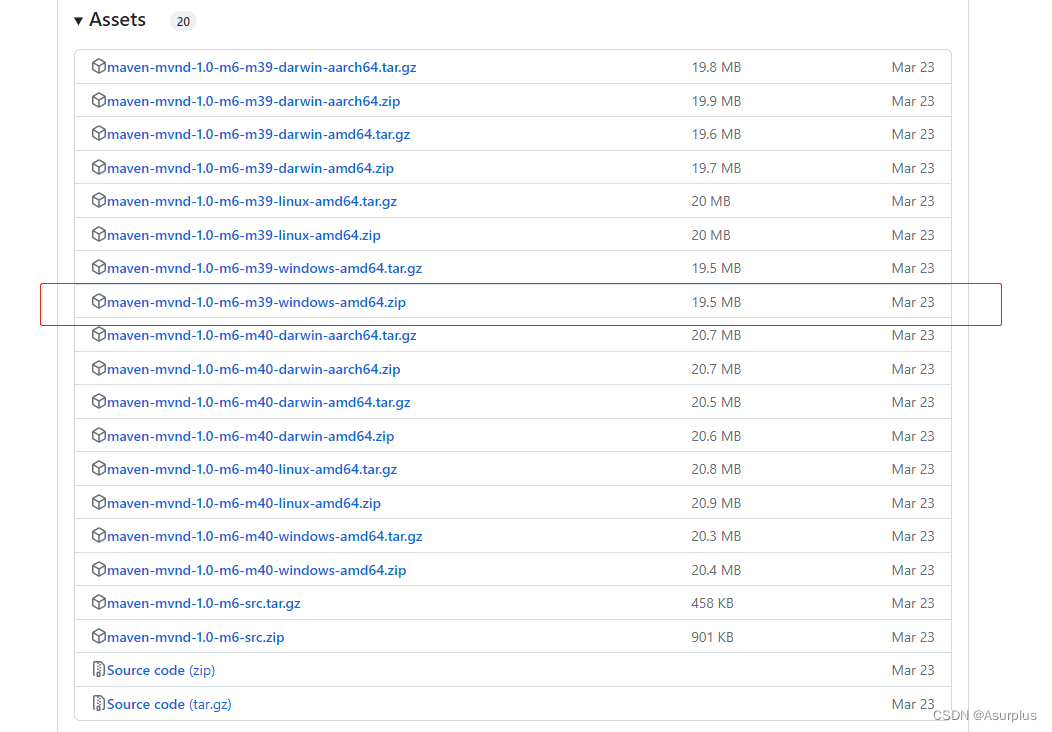The width and height of the screenshot is (1052, 732).
Task: Download maven-mvnd-1.0-m6-m39-darwin-aarch64.zip
Action: click(254, 101)
